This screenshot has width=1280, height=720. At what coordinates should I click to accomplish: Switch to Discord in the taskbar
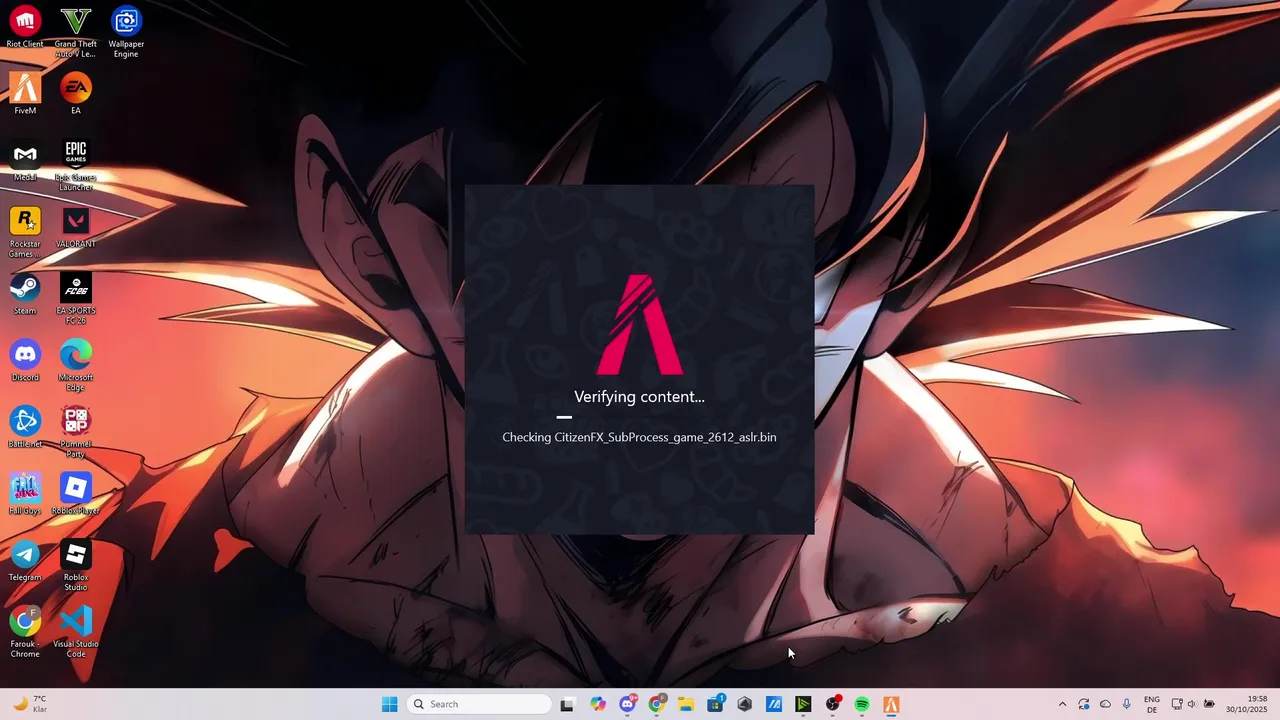pyautogui.click(x=627, y=704)
